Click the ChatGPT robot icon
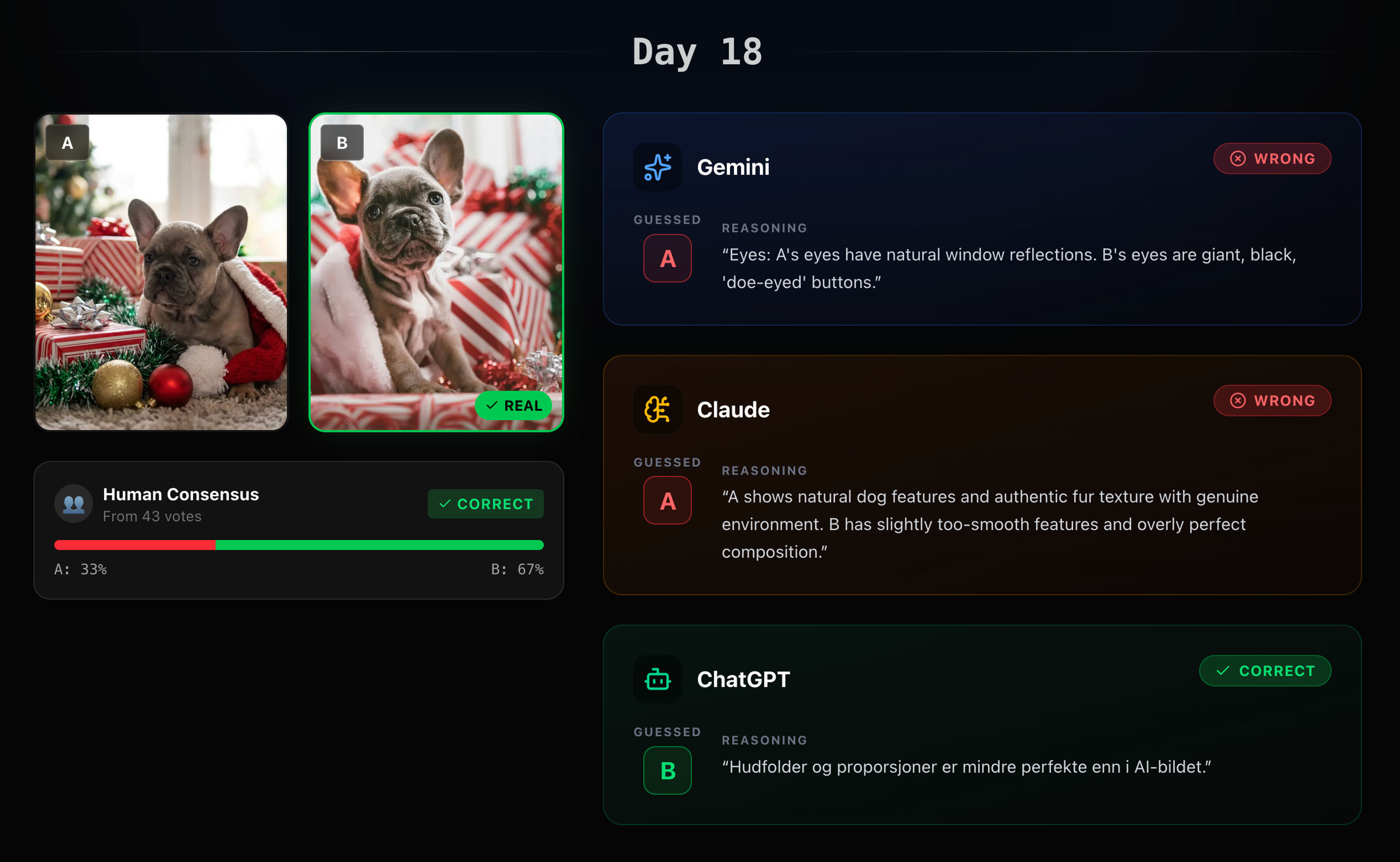Viewport: 1400px width, 862px height. (x=657, y=679)
